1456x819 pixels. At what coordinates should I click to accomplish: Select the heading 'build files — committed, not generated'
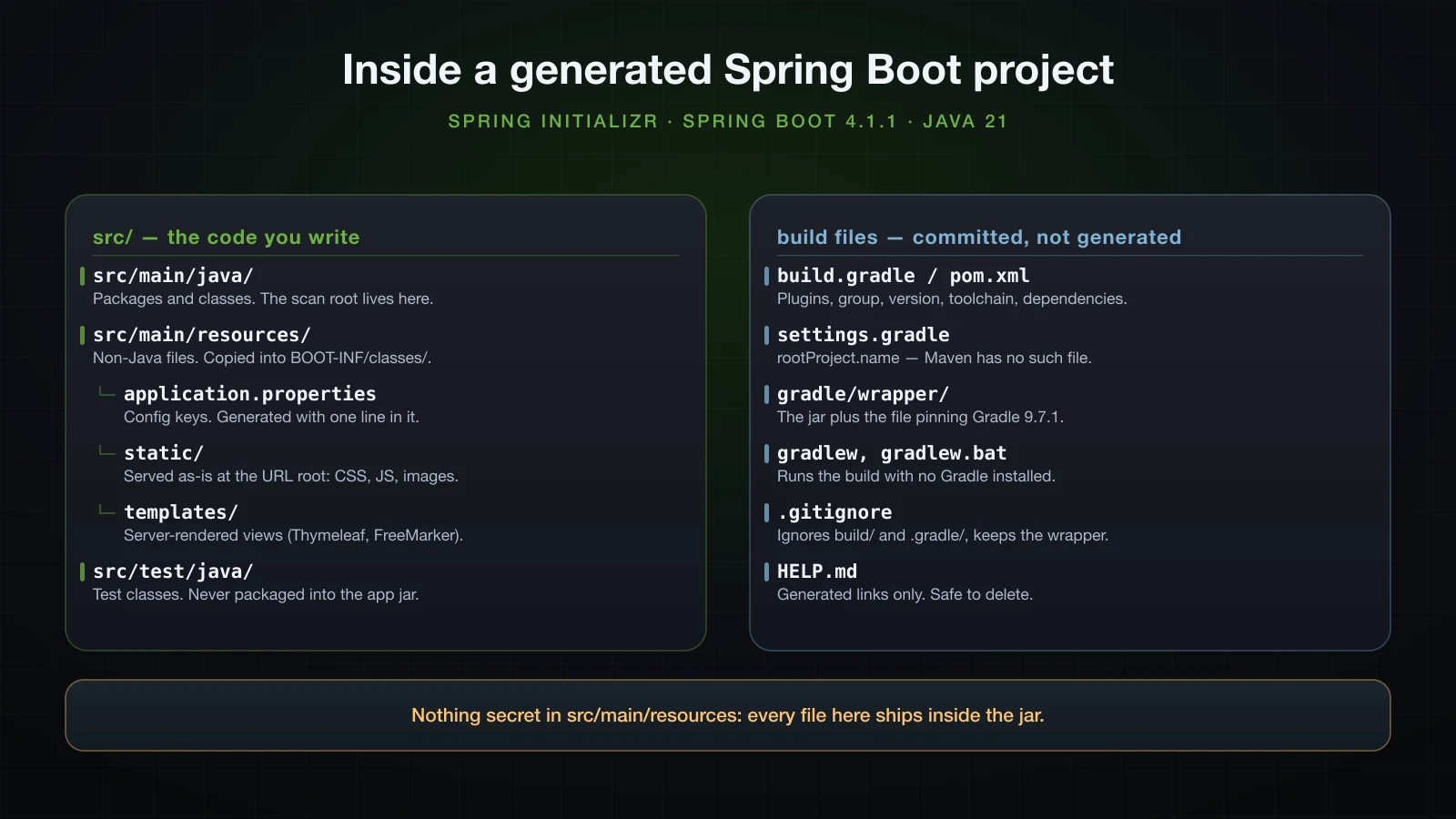coord(979,238)
